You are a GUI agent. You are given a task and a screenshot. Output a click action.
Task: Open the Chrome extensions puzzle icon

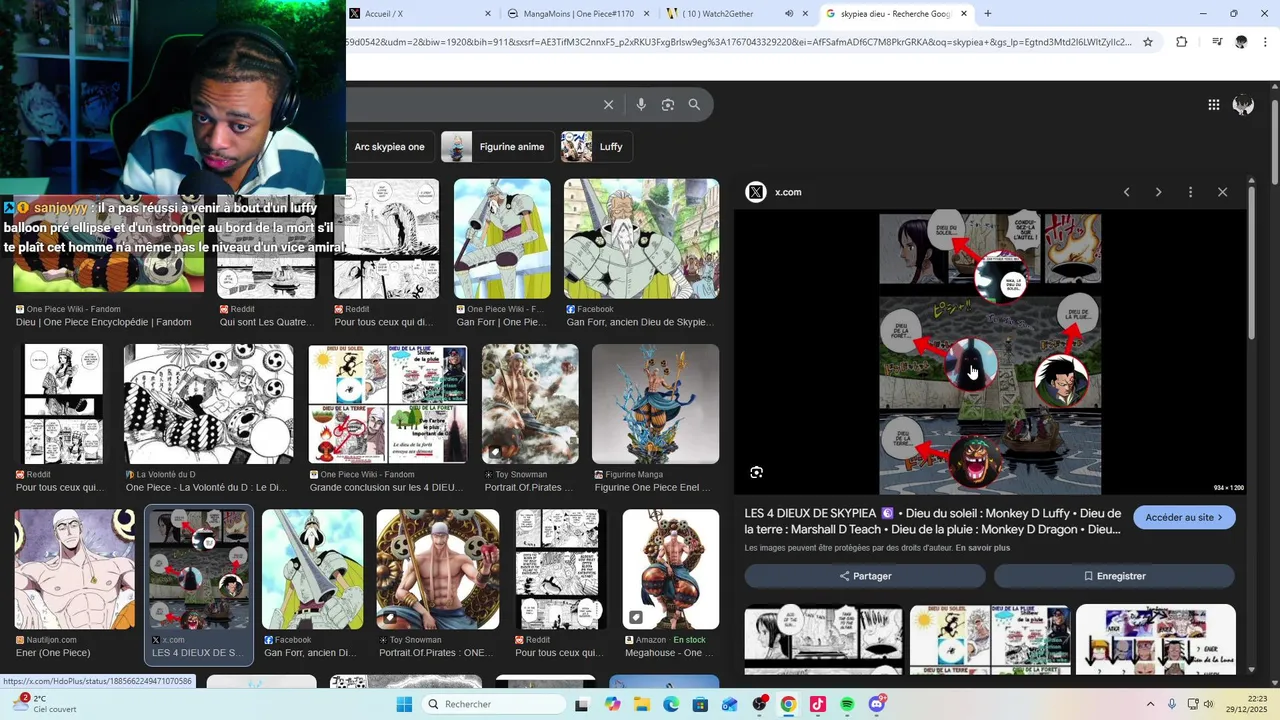tap(1181, 42)
